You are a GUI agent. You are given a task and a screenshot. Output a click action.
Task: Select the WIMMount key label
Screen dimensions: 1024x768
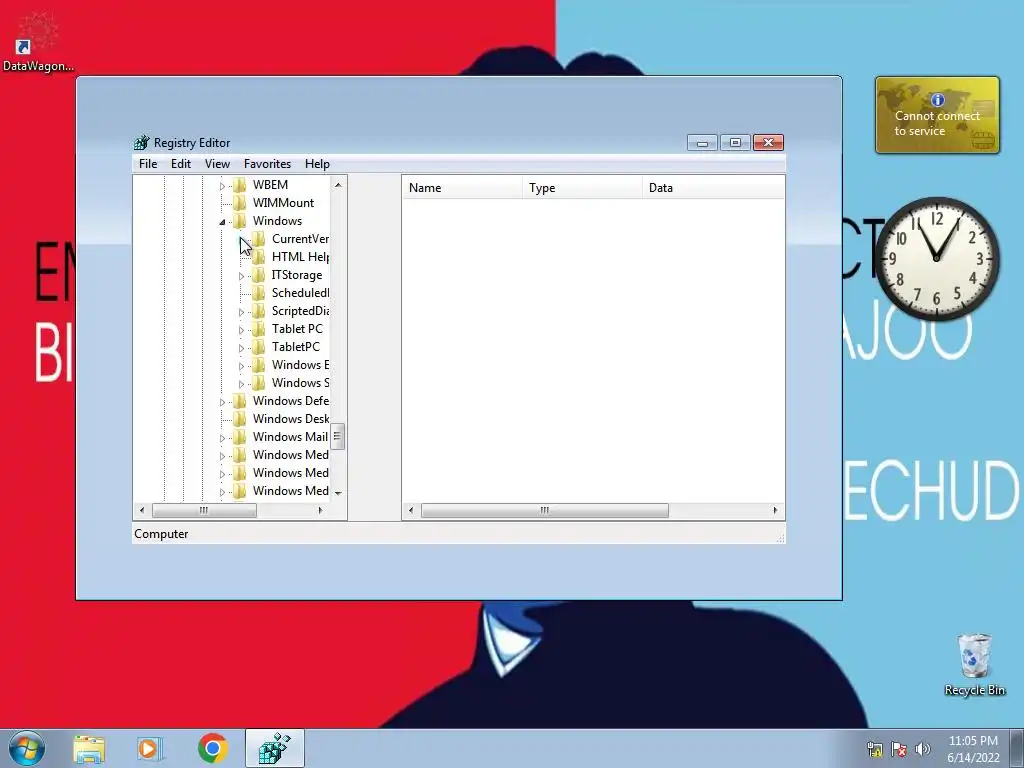[283, 203]
